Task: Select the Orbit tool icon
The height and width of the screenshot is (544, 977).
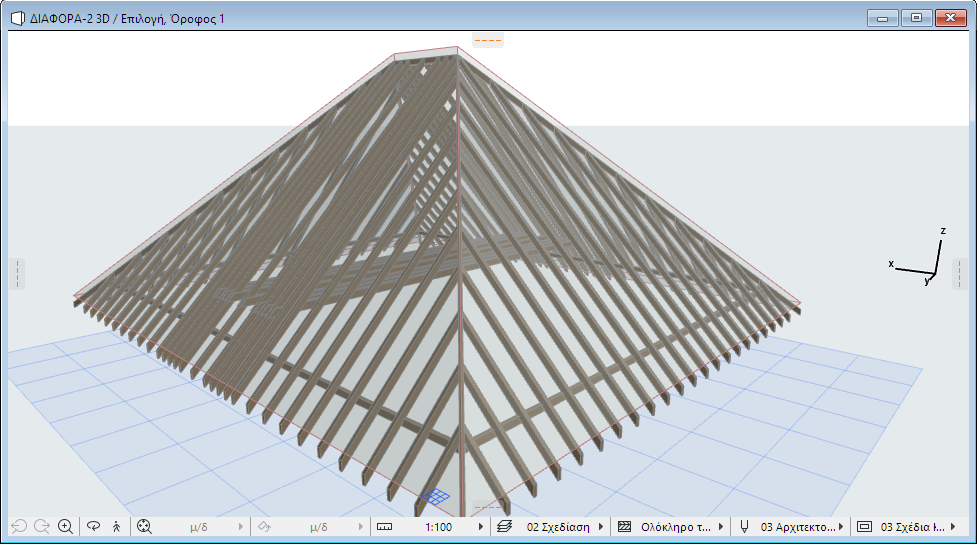Action: tap(94, 526)
